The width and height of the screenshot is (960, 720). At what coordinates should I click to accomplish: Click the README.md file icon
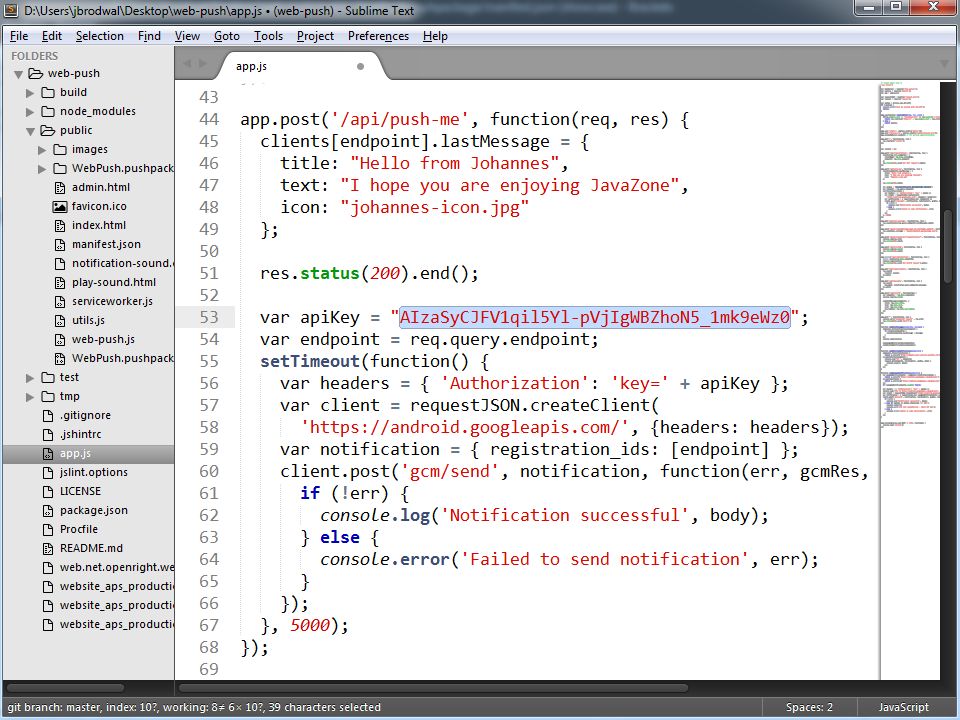(x=48, y=548)
